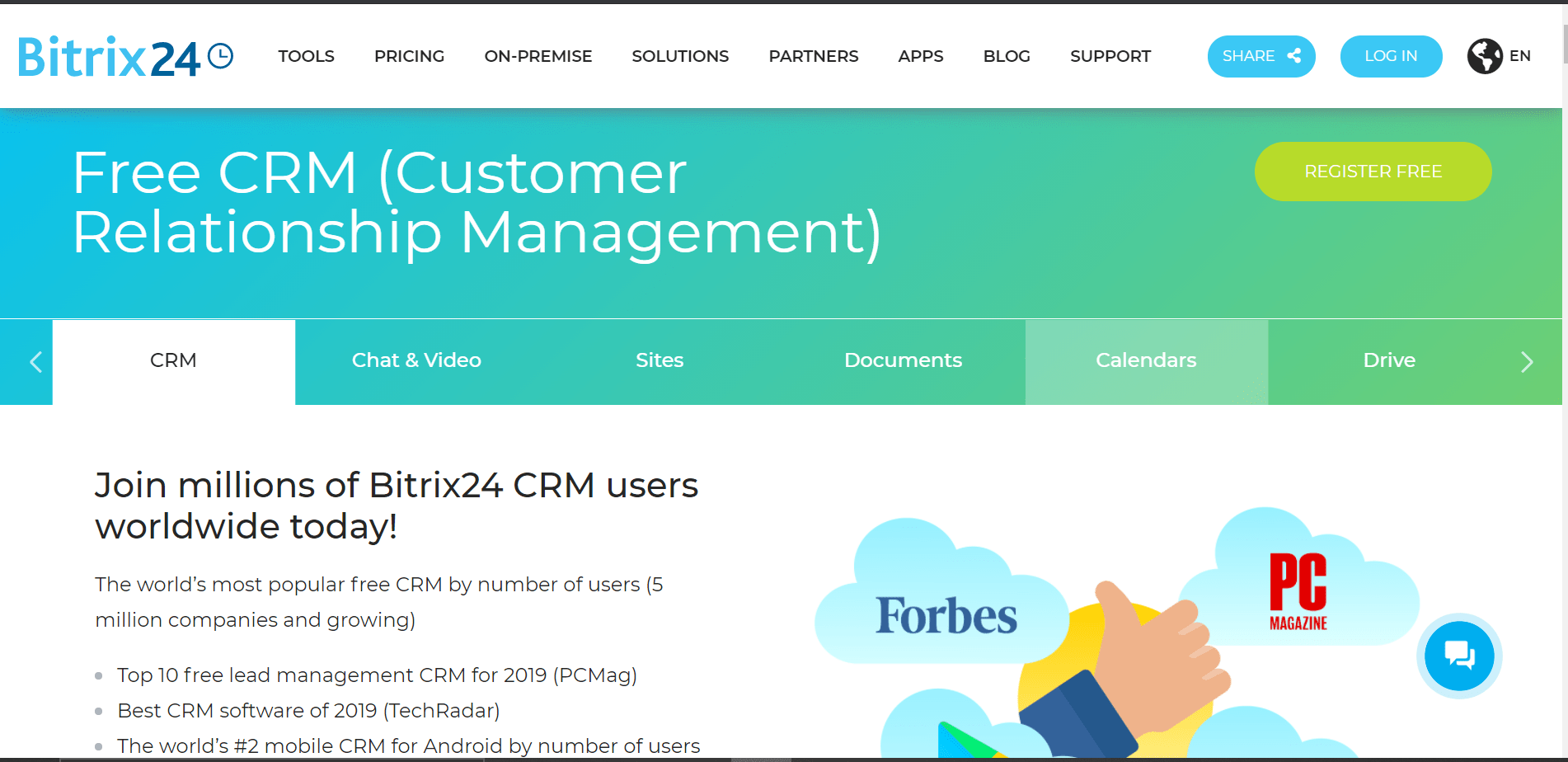Image resolution: width=1568 pixels, height=762 pixels.
Task: Go to ON-PREMISE section
Action: pyautogui.click(x=538, y=56)
